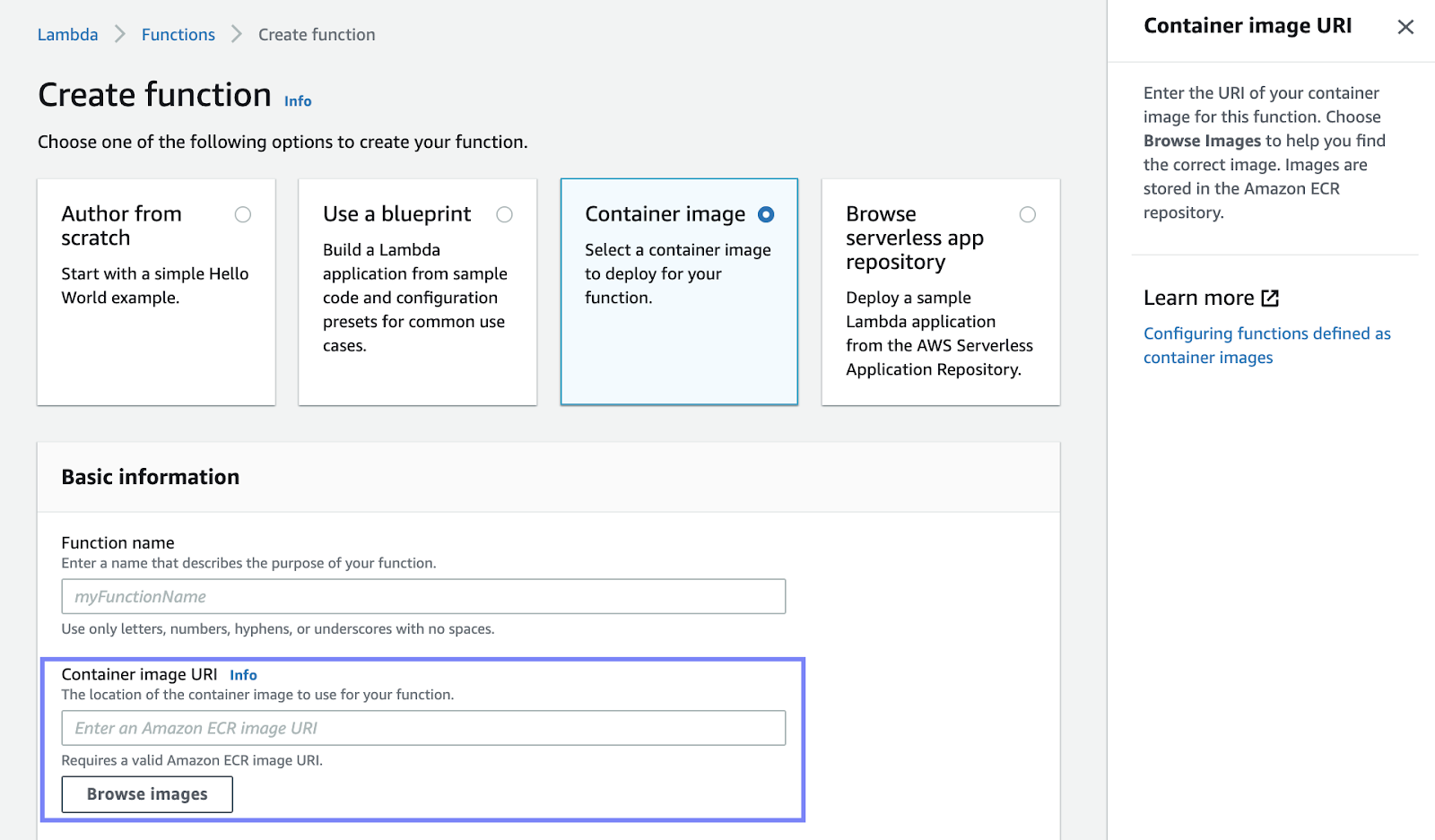Go to the Functions breadcrumb link
Image resolution: width=1435 pixels, height=840 pixels.
tap(178, 35)
